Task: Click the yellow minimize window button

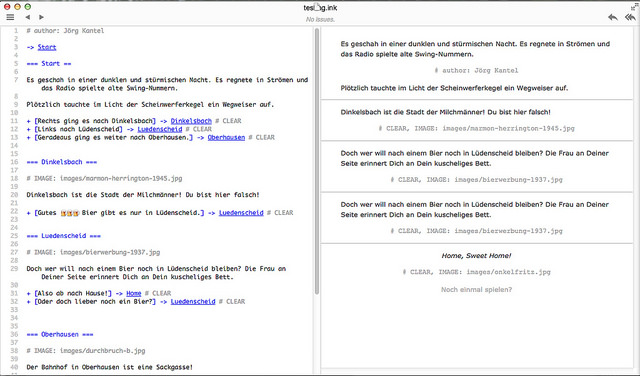Action: 17,7
